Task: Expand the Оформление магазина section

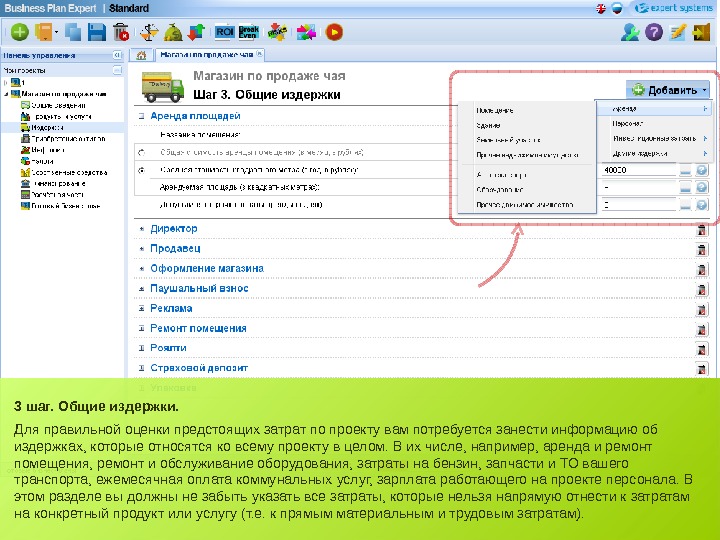Action: (x=141, y=269)
